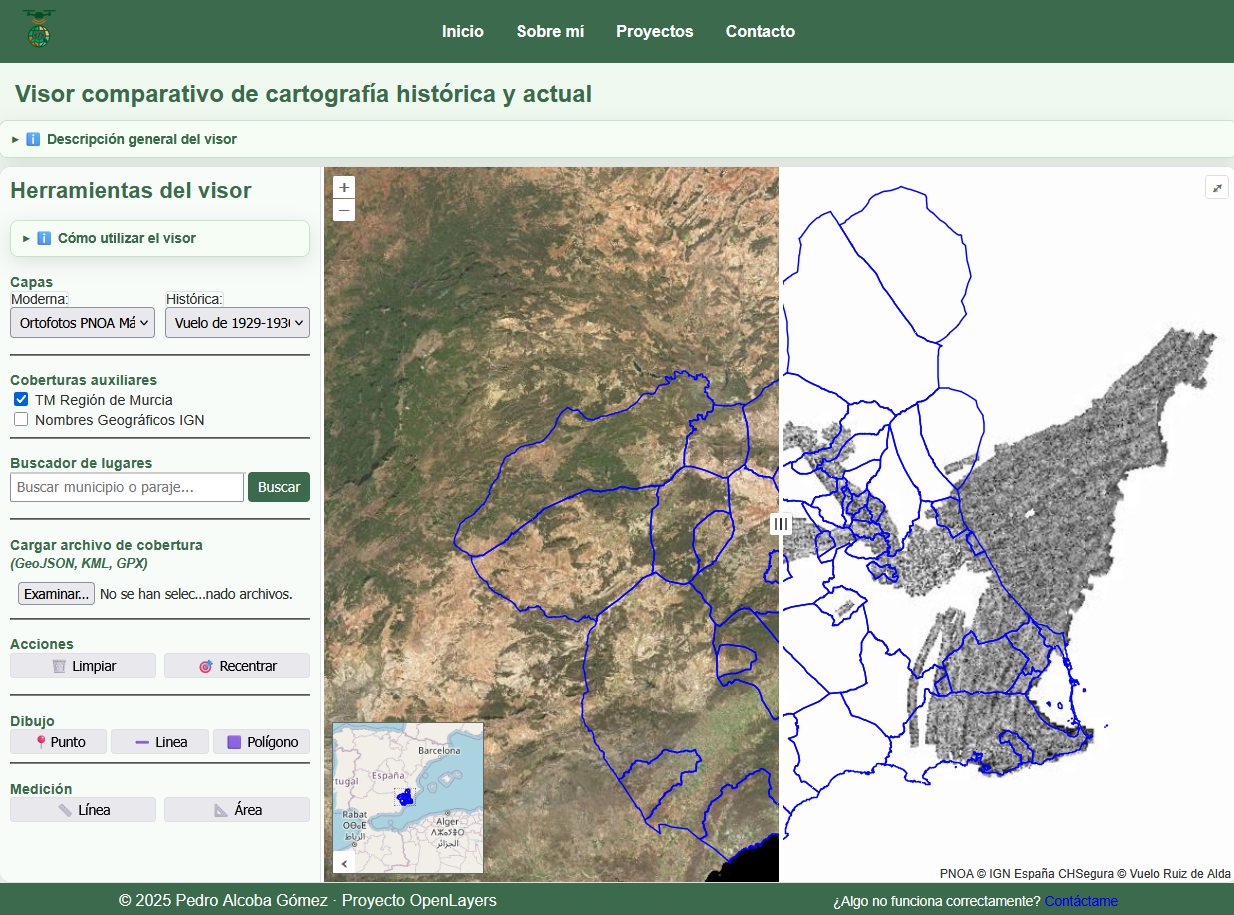Click the Buscar button
1234x915 pixels.
tap(279, 487)
